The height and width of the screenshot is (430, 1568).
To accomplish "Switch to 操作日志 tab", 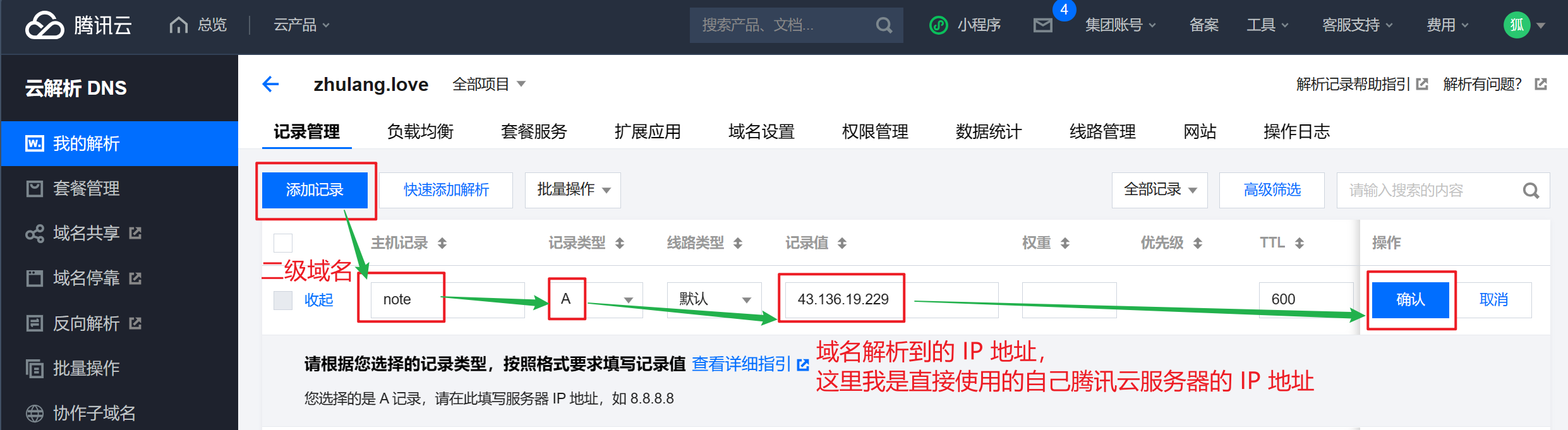I will coord(1297,131).
